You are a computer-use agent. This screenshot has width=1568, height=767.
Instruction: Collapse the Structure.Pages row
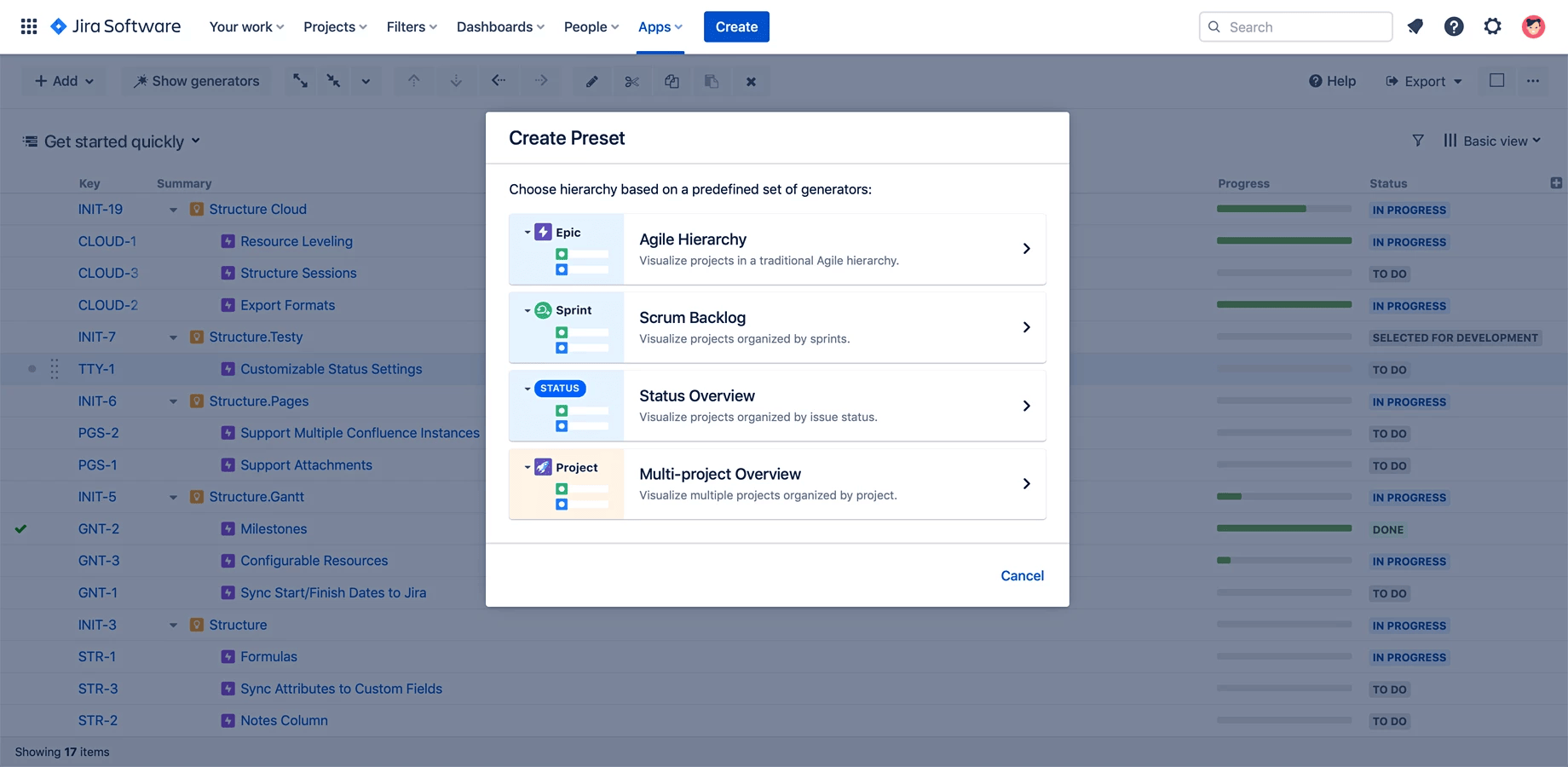[173, 401]
